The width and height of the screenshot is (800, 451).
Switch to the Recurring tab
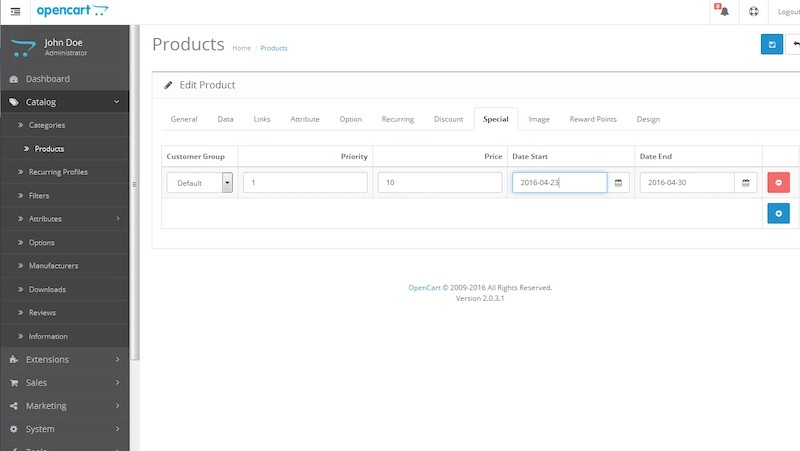click(x=397, y=119)
